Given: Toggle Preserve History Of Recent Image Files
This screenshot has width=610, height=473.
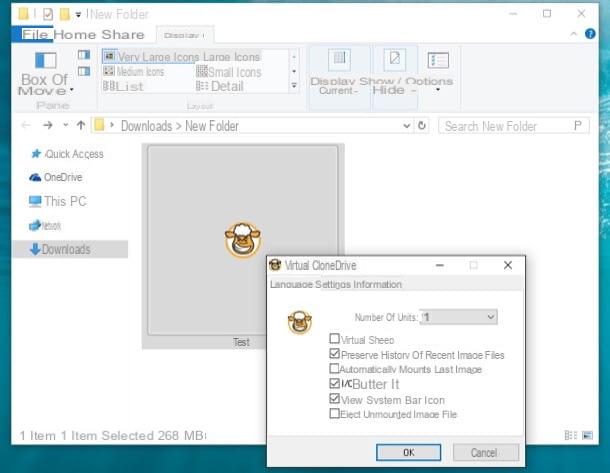Looking at the screenshot, I should click(x=334, y=353).
